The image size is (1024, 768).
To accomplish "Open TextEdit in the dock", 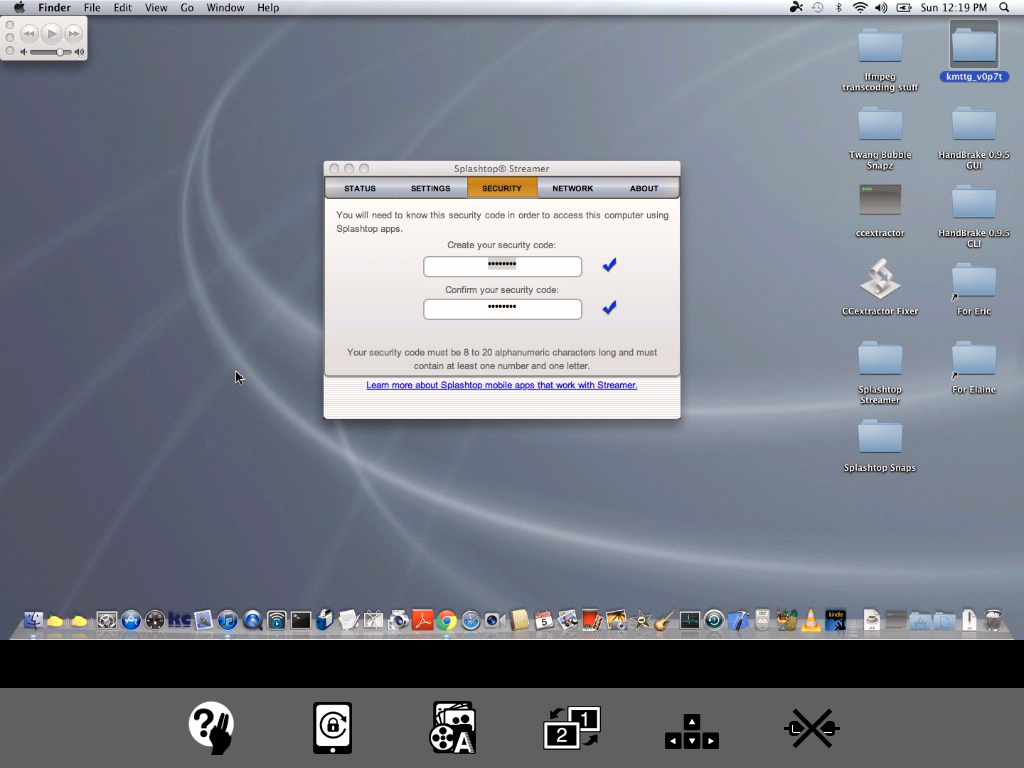I will [x=349, y=620].
